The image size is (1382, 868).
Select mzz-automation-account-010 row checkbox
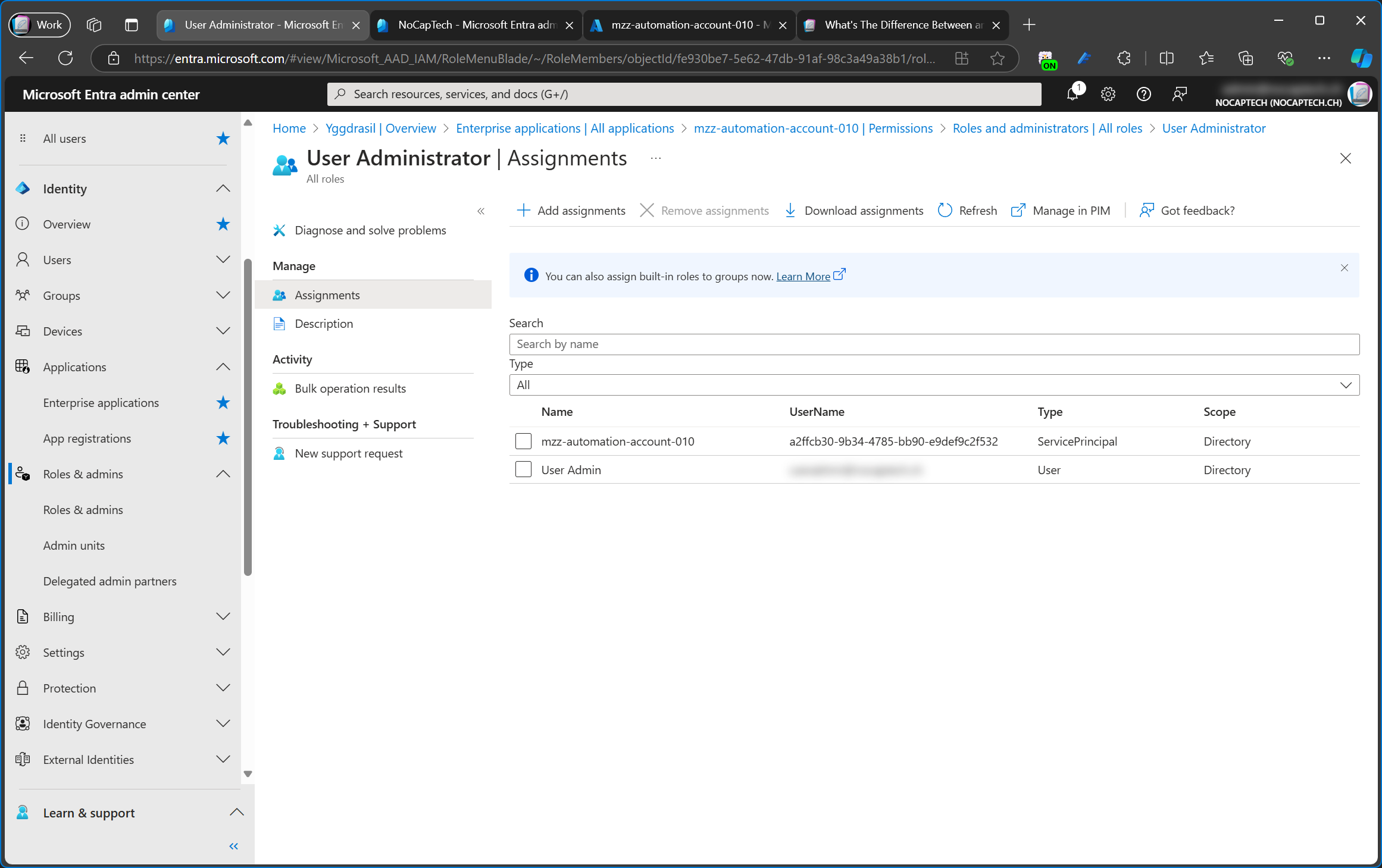(x=523, y=441)
